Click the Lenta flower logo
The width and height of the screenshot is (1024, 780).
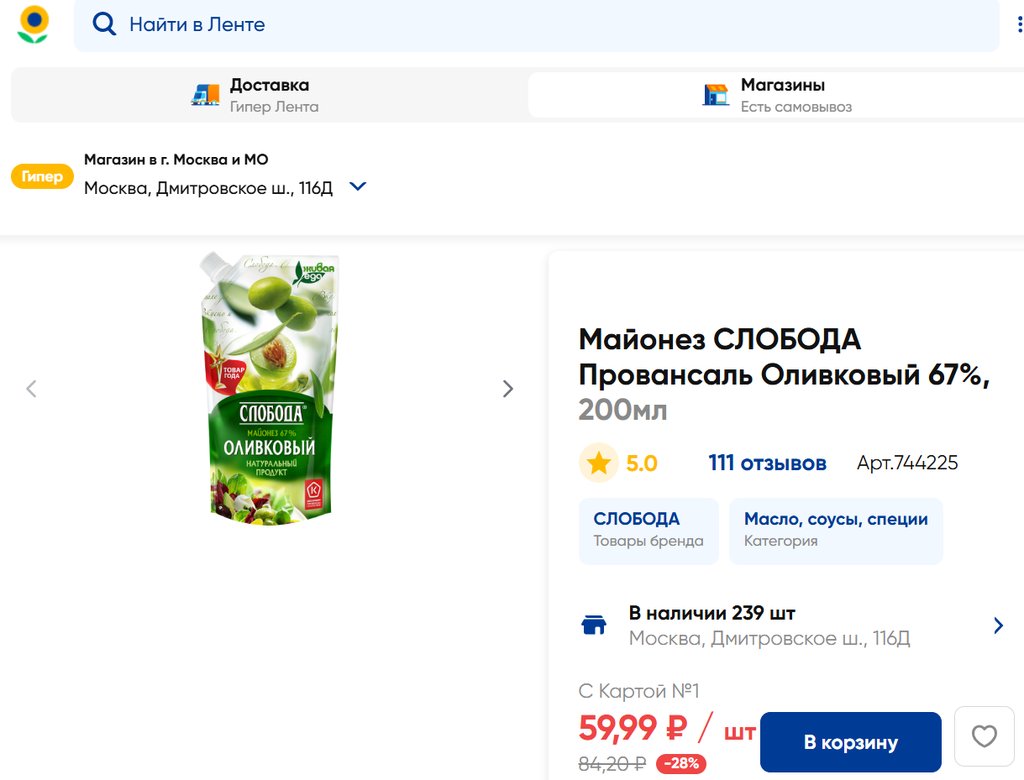[33, 24]
